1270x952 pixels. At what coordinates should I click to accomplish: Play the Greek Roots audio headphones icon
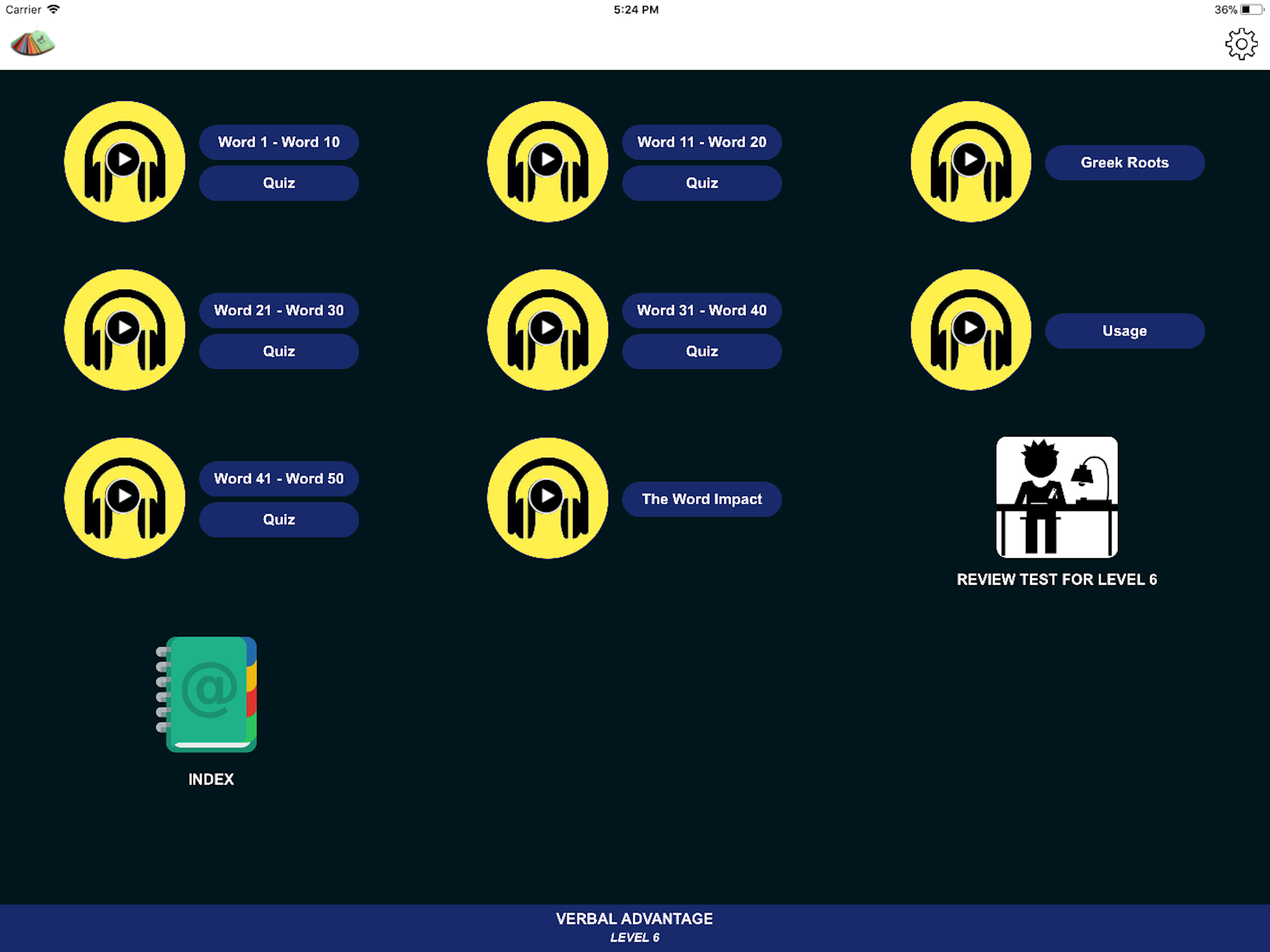pos(970,162)
